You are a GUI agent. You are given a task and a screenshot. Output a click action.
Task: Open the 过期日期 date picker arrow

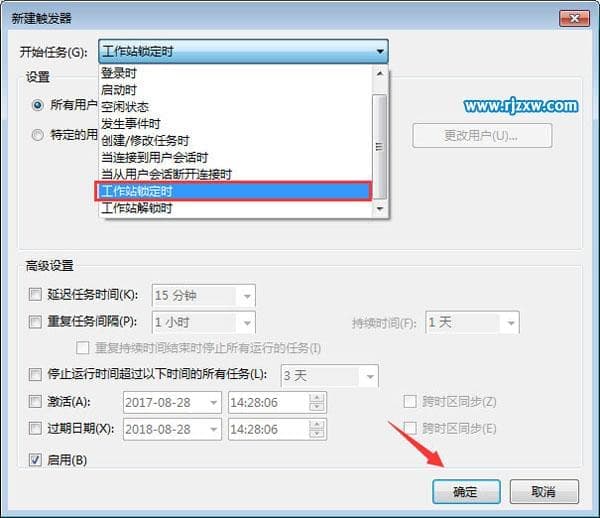(x=213, y=429)
